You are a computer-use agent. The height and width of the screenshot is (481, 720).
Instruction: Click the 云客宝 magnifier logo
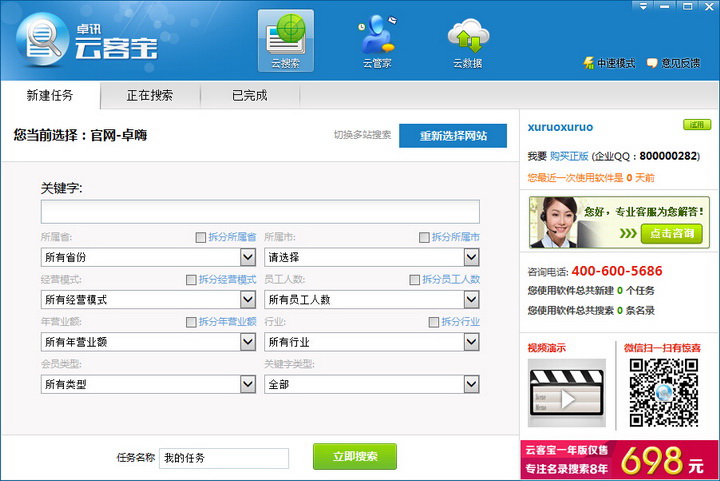coord(42,39)
